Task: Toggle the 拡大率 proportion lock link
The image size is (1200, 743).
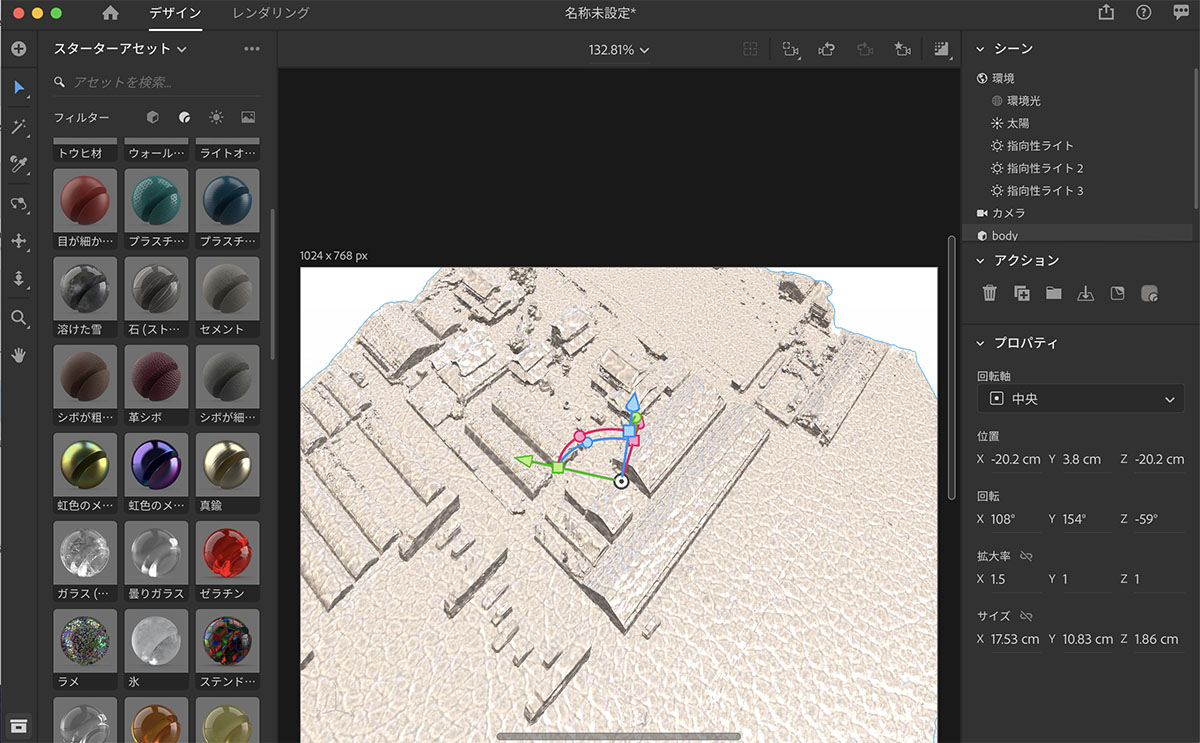Action: pyautogui.click(x=1026, y=556)
